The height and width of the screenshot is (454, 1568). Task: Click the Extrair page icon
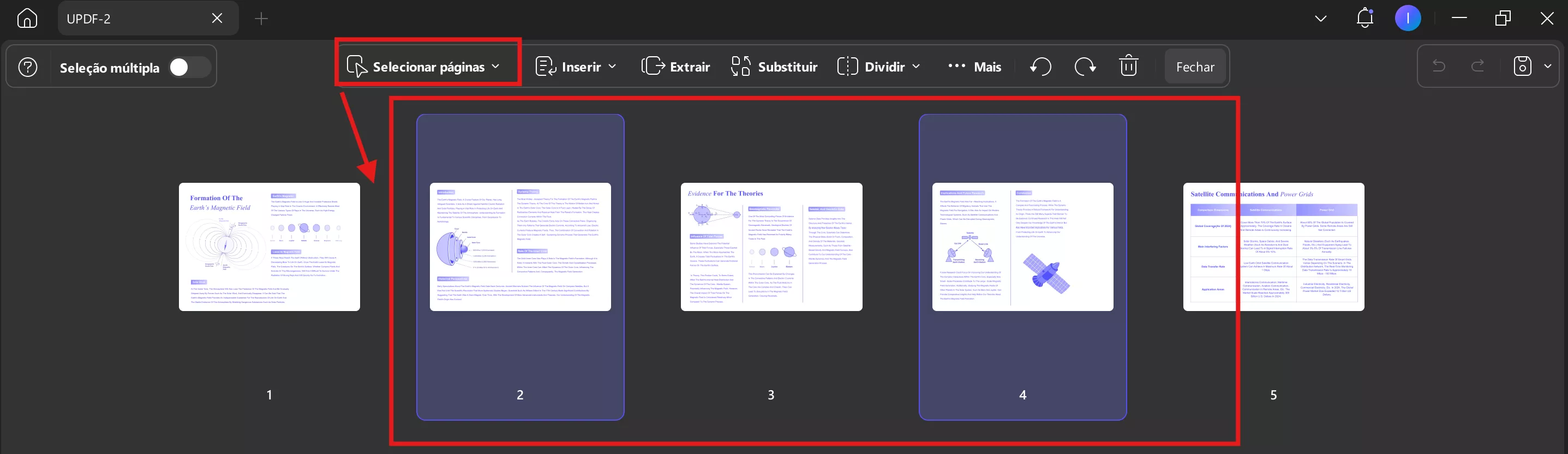click(x=653, y=65)
